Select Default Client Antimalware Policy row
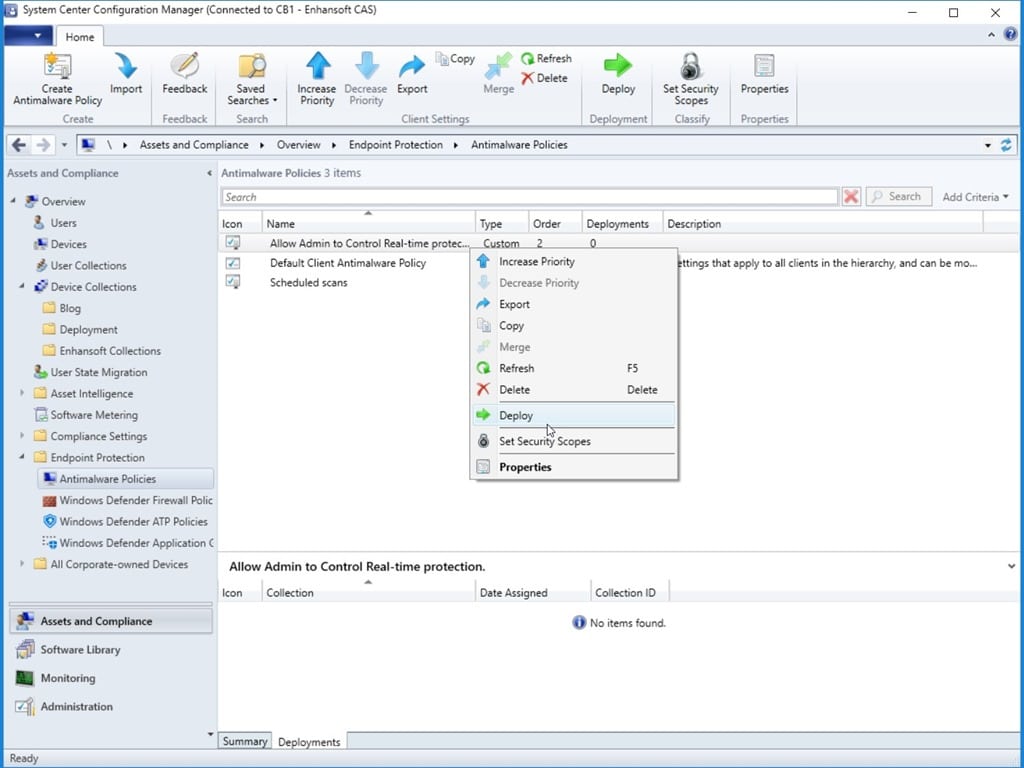1024x768 pixels. (347, 263)
